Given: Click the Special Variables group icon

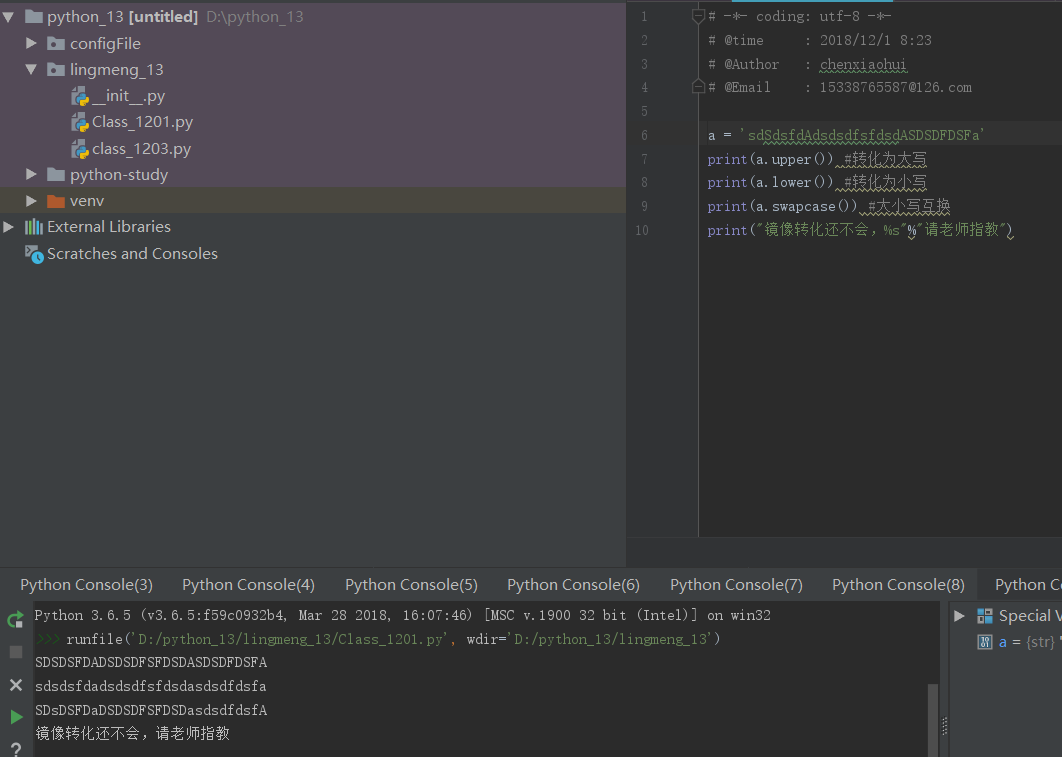Looking at the screenshot, I should [x=985, y=616].
